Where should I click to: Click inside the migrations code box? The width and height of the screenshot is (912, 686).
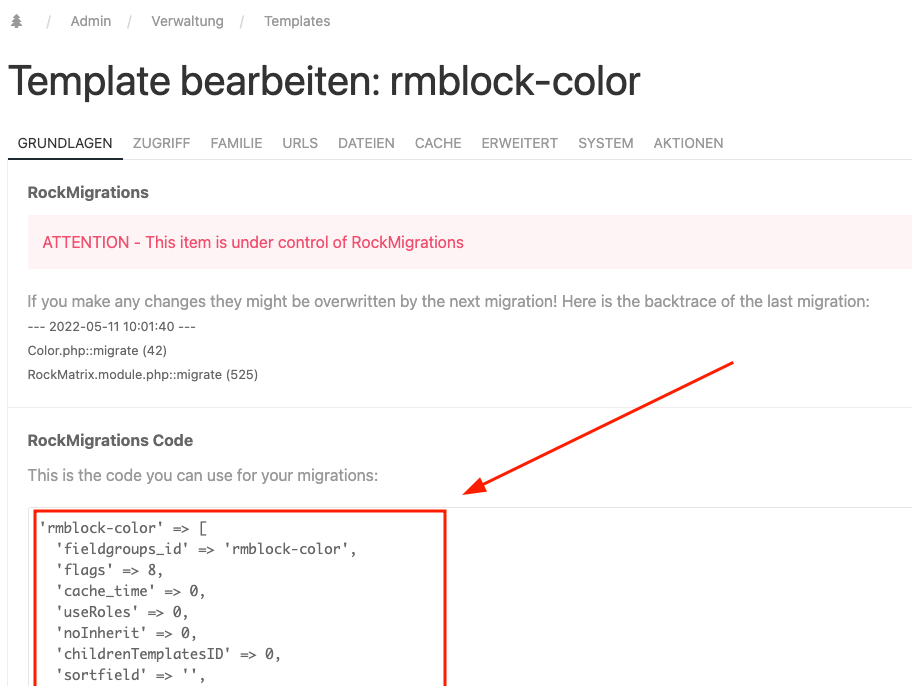click(x=240, y=600)
